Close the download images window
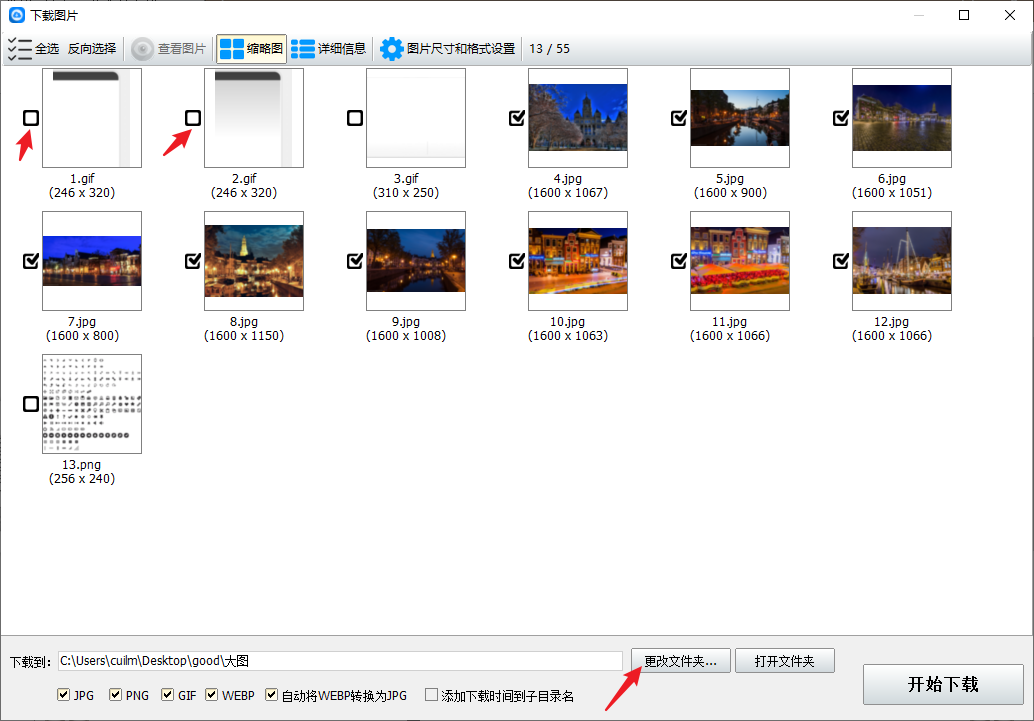The image size is (1034, 721). pos(1010,15)
